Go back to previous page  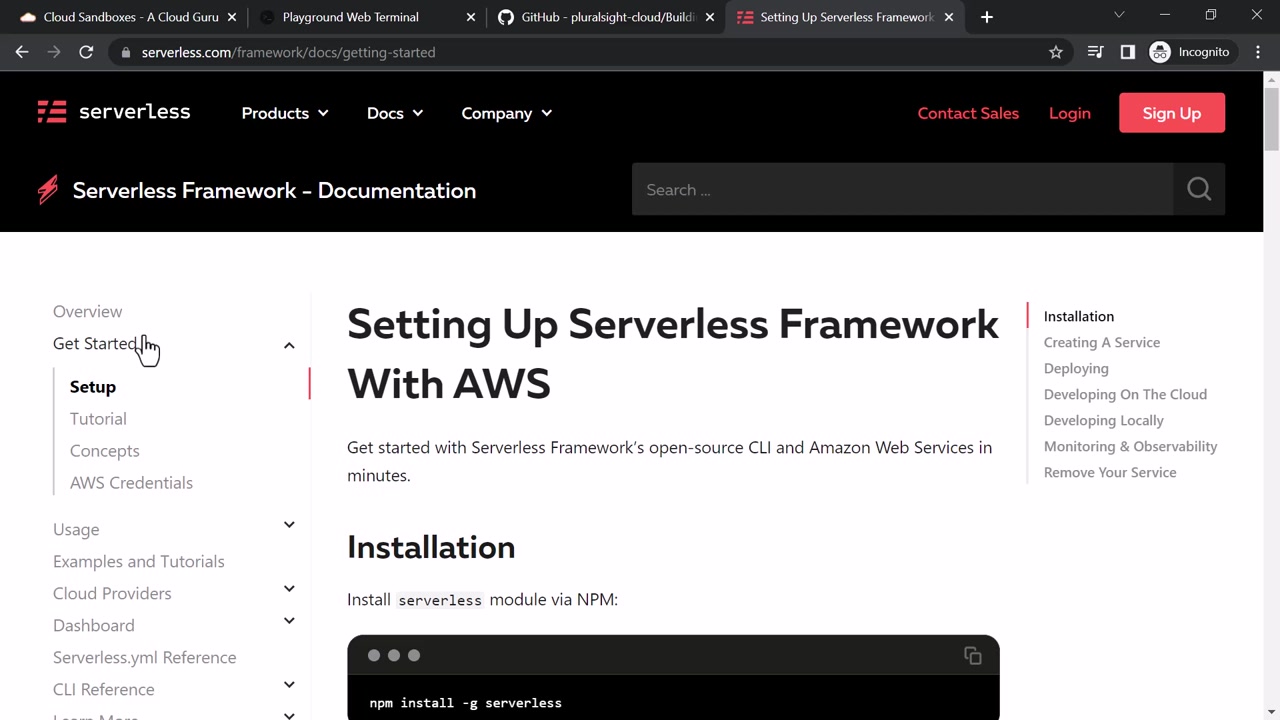coord(22,52)
